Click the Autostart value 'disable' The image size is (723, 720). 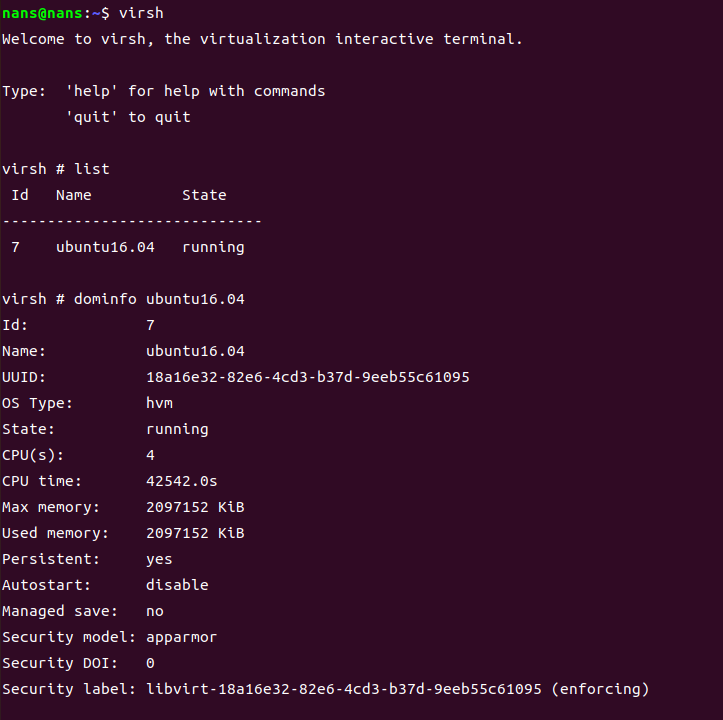point(177,585)
